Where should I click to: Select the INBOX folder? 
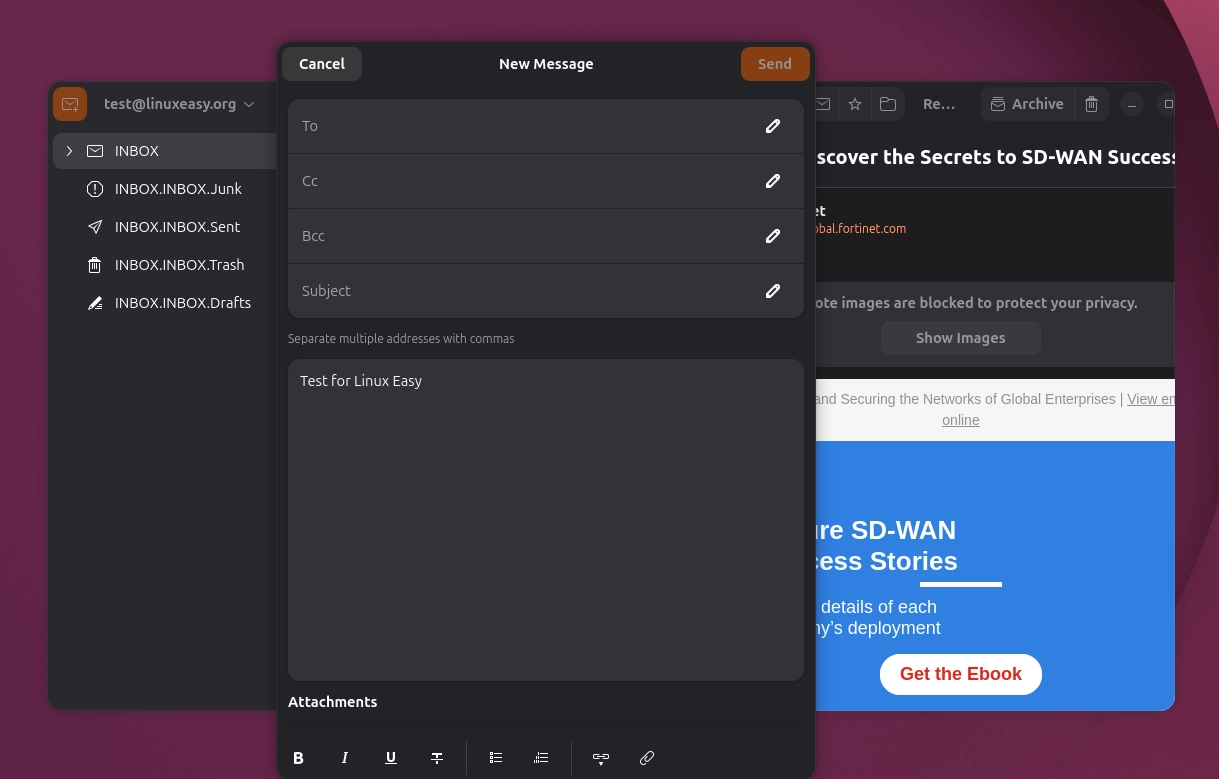coord(165,151)
